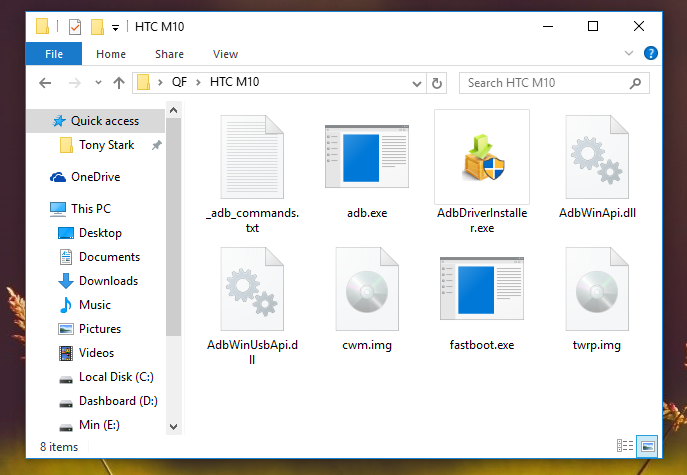687x475 pixels.
Task: Select the fastboot.exe file icon
Action: tap(482, 288)
